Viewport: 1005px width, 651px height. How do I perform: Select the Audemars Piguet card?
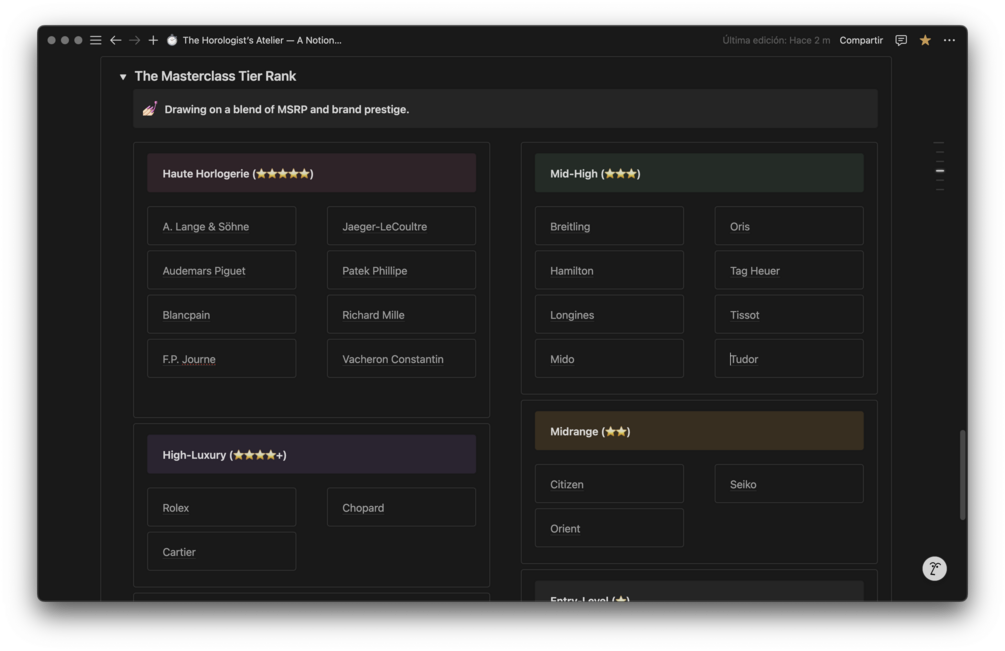click(x=222, y=270)
